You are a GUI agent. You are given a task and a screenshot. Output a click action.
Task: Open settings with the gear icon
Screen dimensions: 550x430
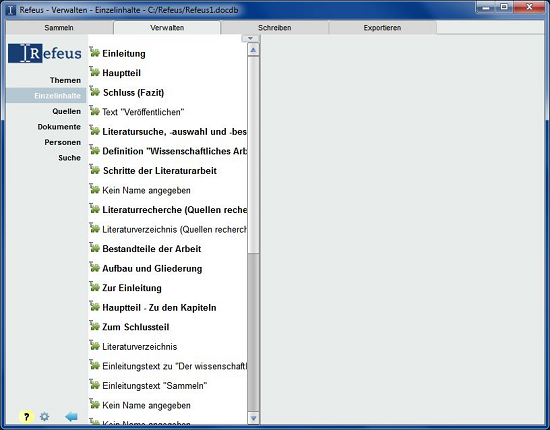pyautogui.click(x=45, y=417)
